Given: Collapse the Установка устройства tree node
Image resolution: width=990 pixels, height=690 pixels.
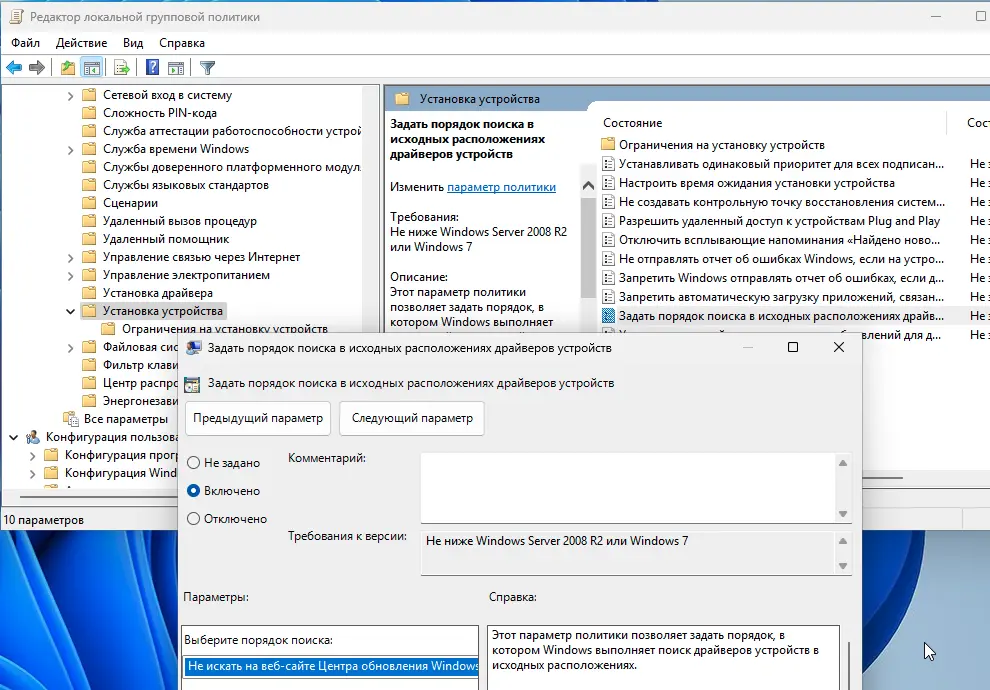Looking at the screenshot, I should pyautogui.click(x=70, y=311).
